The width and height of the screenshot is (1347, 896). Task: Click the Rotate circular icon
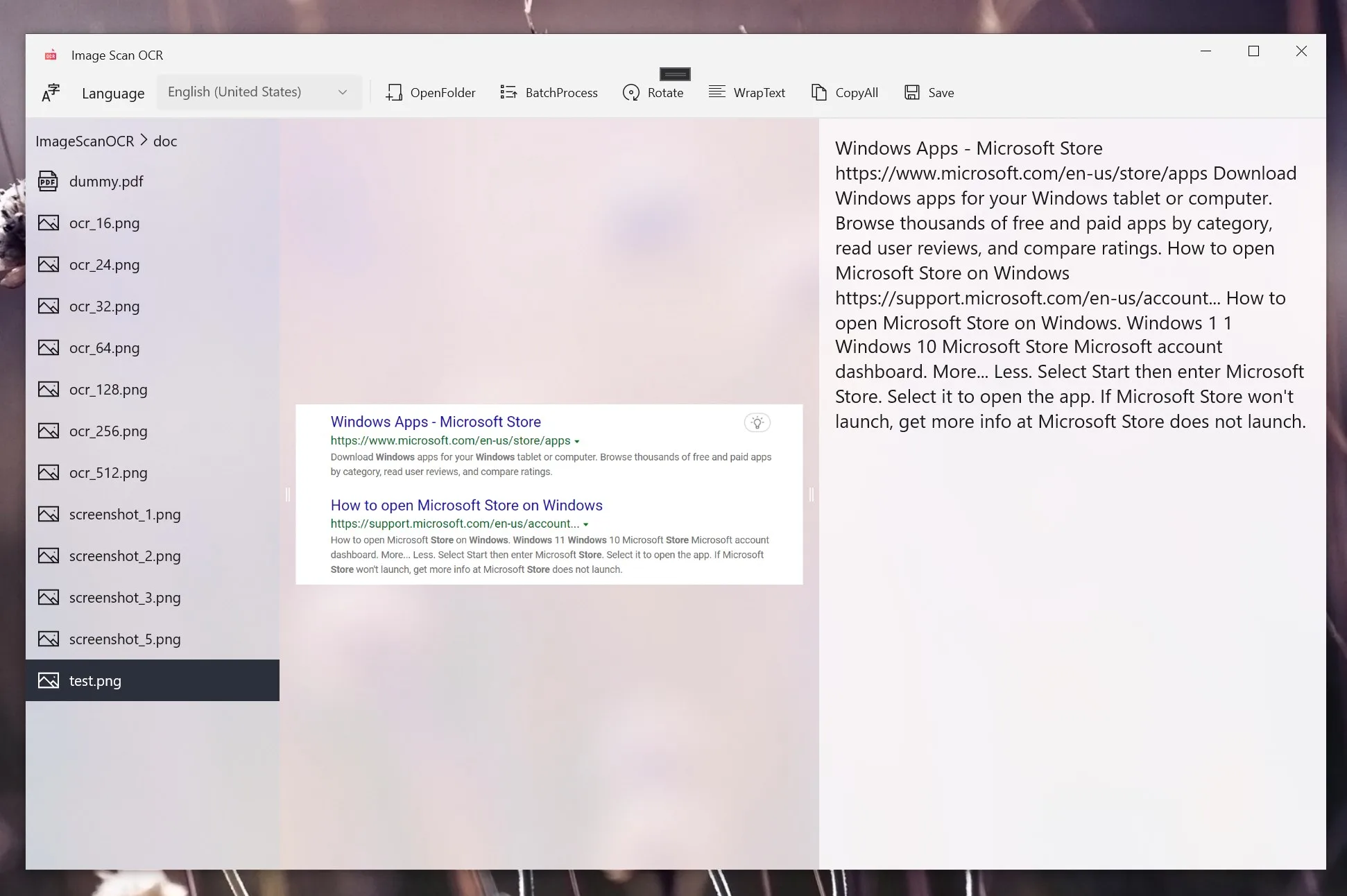click(630, 93)
